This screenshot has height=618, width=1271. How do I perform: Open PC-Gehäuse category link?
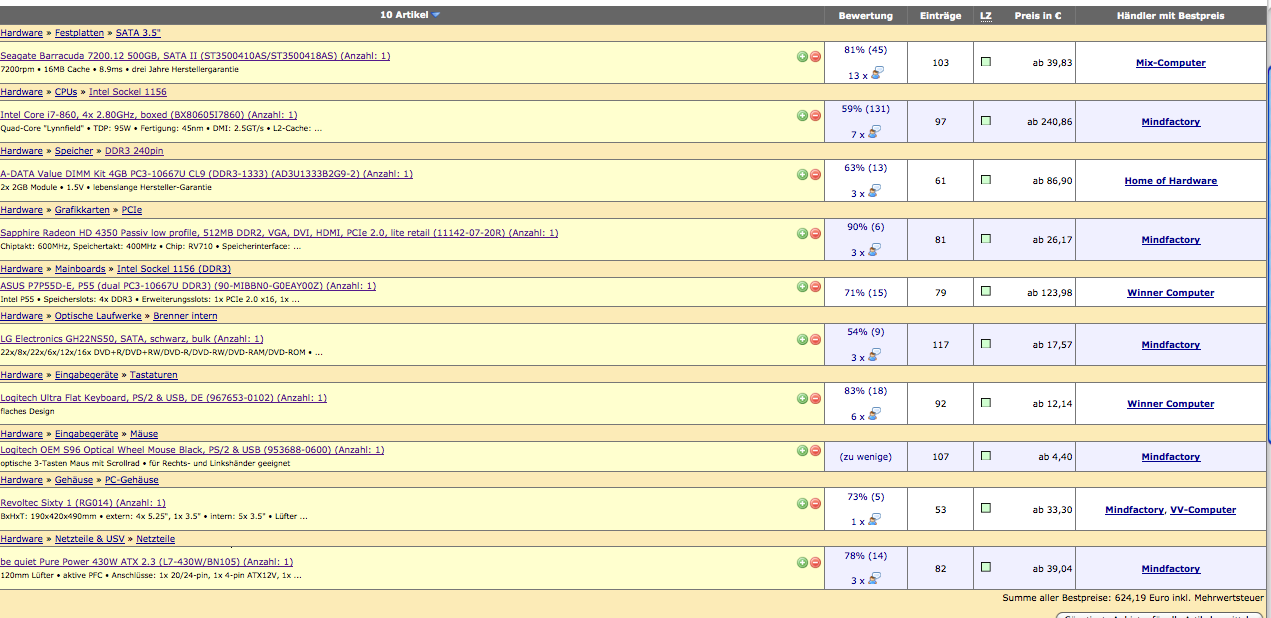tap(132, 480)
